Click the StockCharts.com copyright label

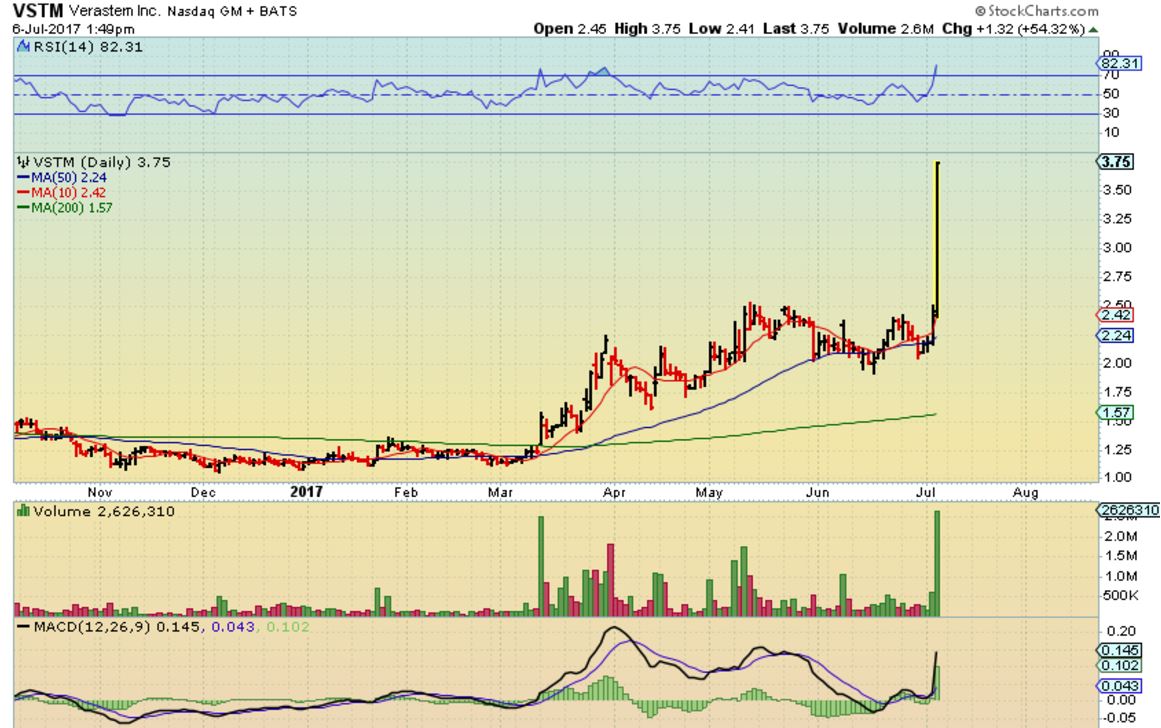pyautogui.click(x=1037, y=10)
